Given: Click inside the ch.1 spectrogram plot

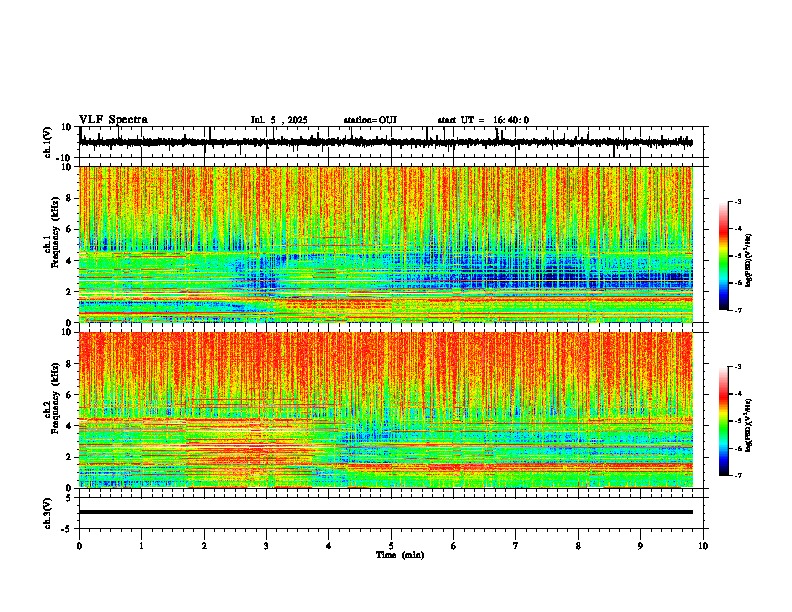Looking at the screenshot, I should click(386, 244).
